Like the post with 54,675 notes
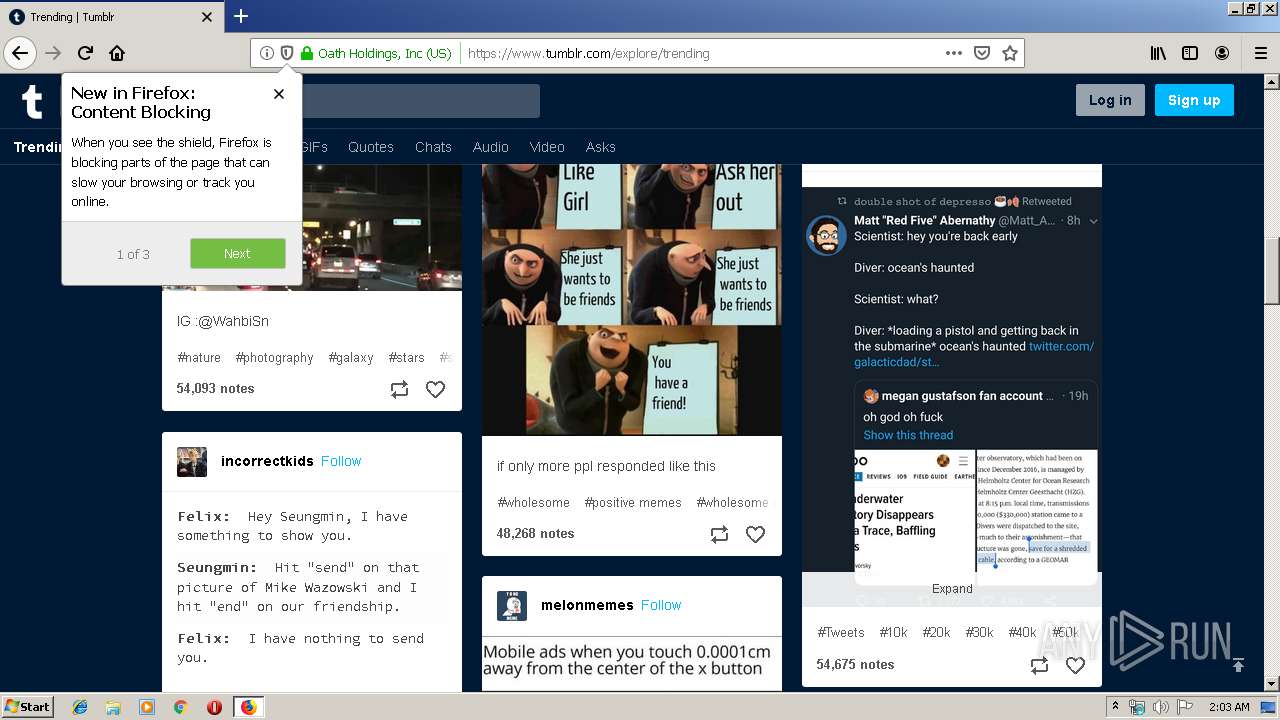1280x720 pixels. pyautogui.click(x=1075, y=665)
